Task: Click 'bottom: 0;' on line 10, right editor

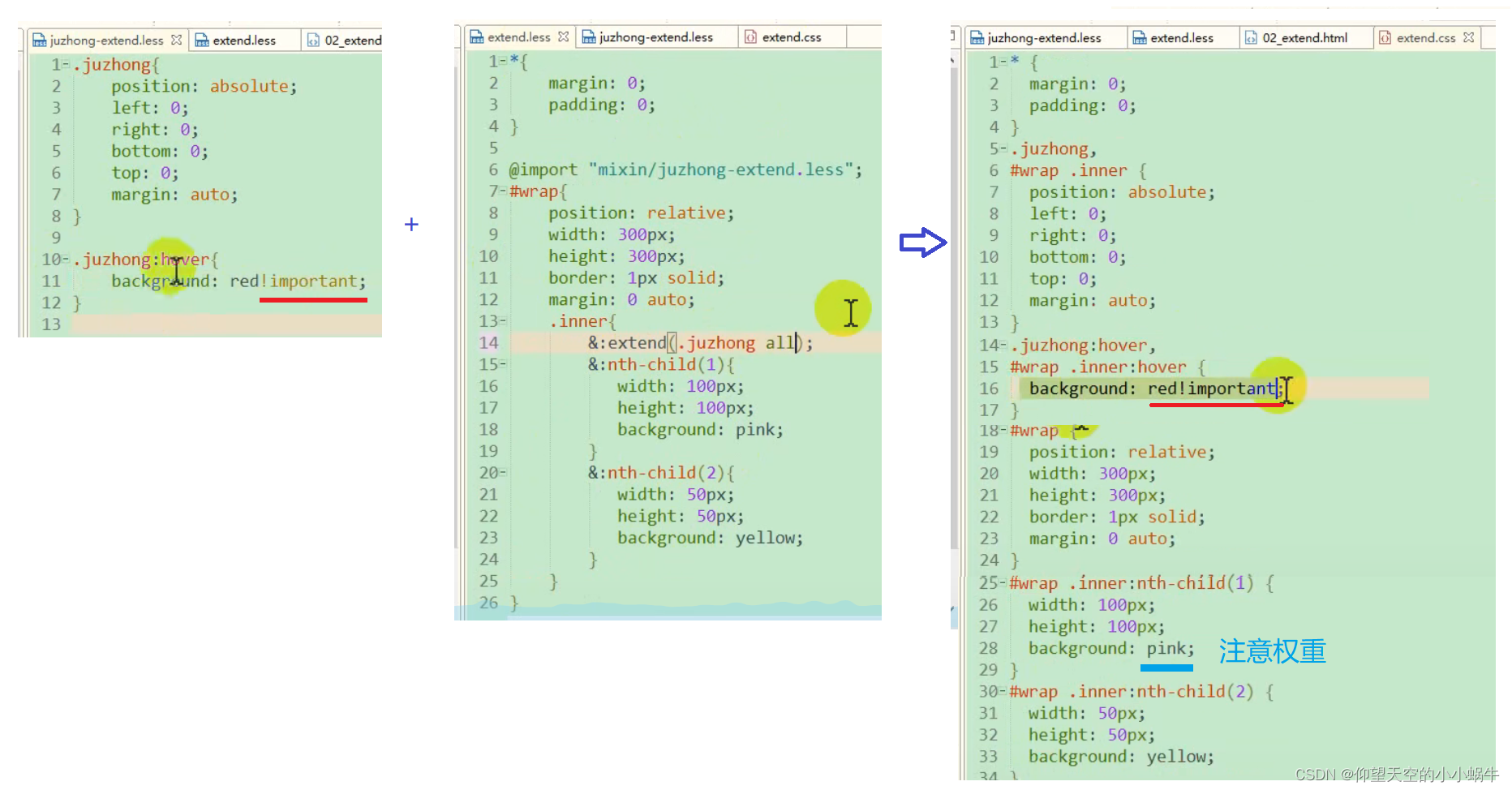Action: 1077,257
